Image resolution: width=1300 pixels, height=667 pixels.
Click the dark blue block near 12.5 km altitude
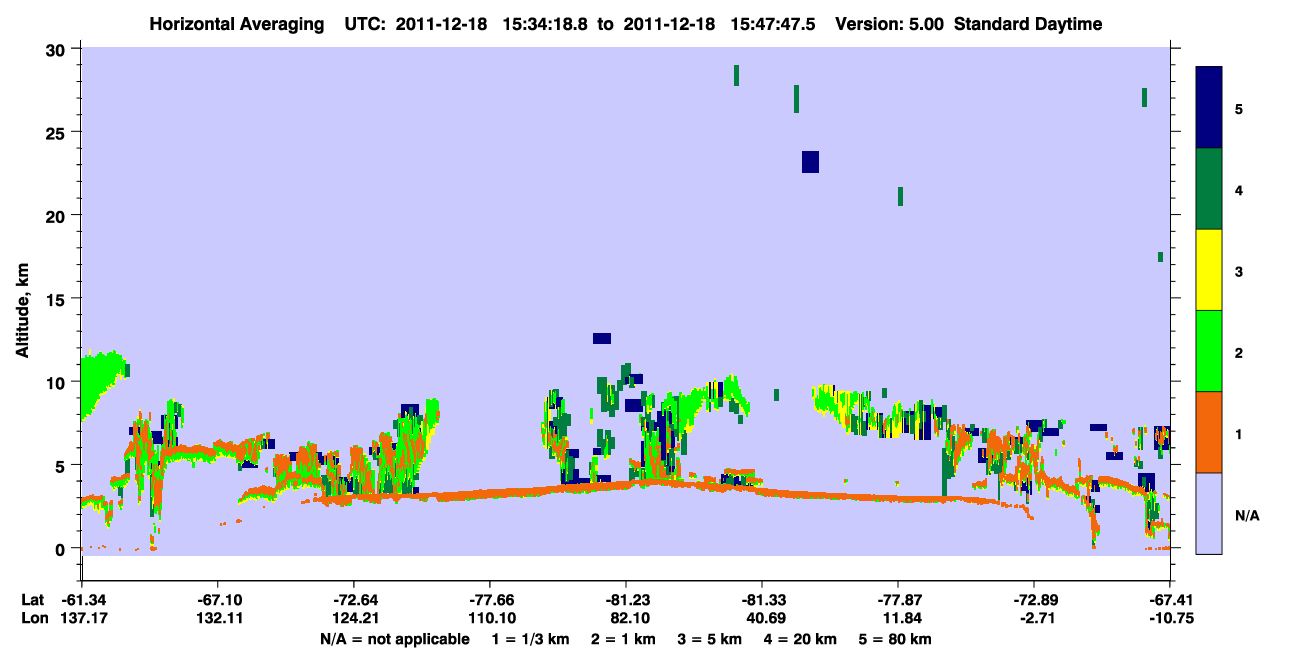pyautogui.click(x=601, y=338)
